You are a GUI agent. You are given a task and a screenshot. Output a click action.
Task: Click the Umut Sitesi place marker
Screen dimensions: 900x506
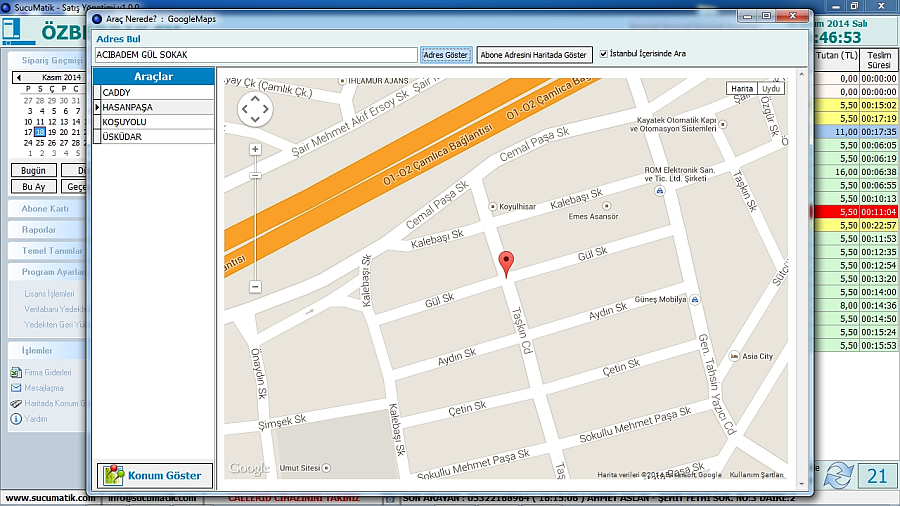pyautogui.click(x=326, y=468)
